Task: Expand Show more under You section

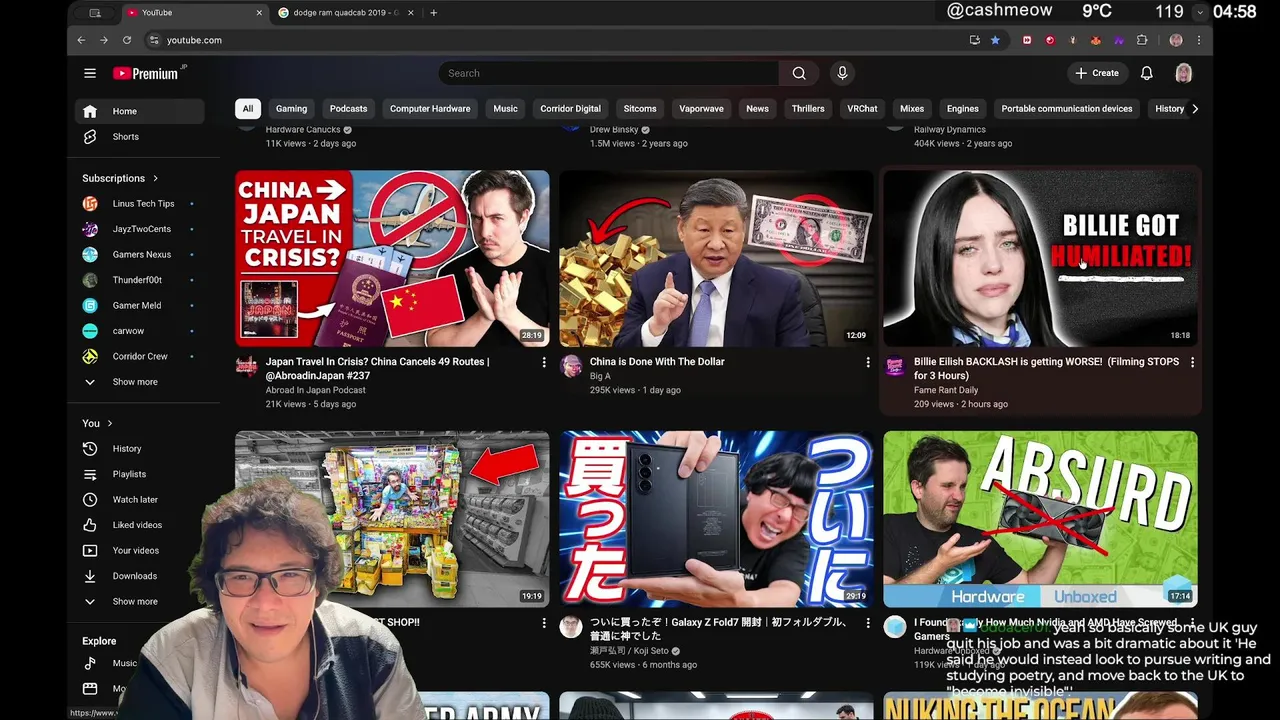Action: pyautogui.click(x=139, y=602)
